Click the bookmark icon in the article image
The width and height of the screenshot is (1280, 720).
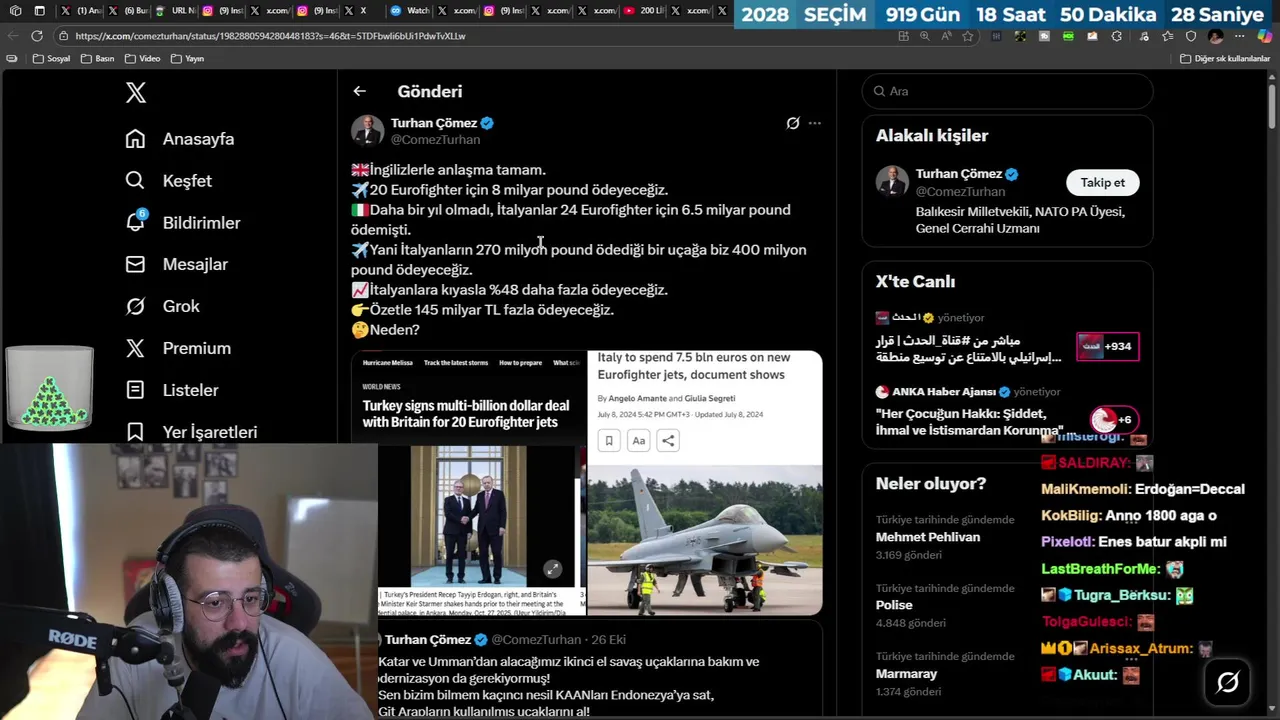[x=609, y=440]
